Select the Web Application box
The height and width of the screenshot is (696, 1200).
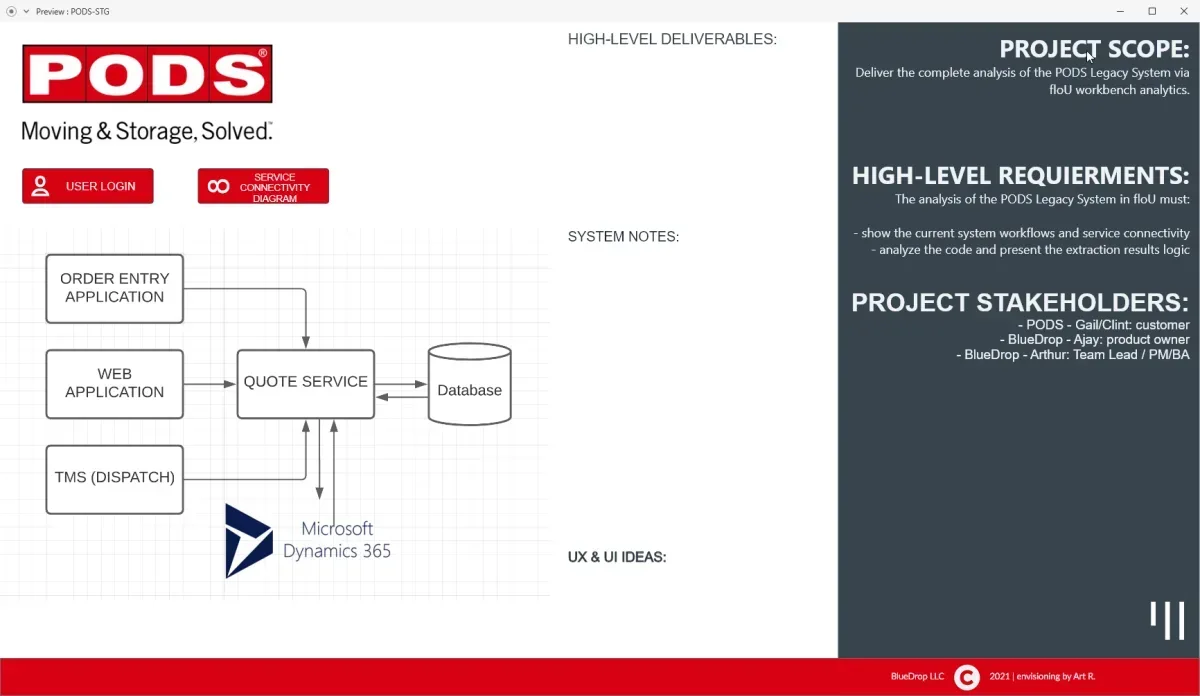(x=115, y=383)
